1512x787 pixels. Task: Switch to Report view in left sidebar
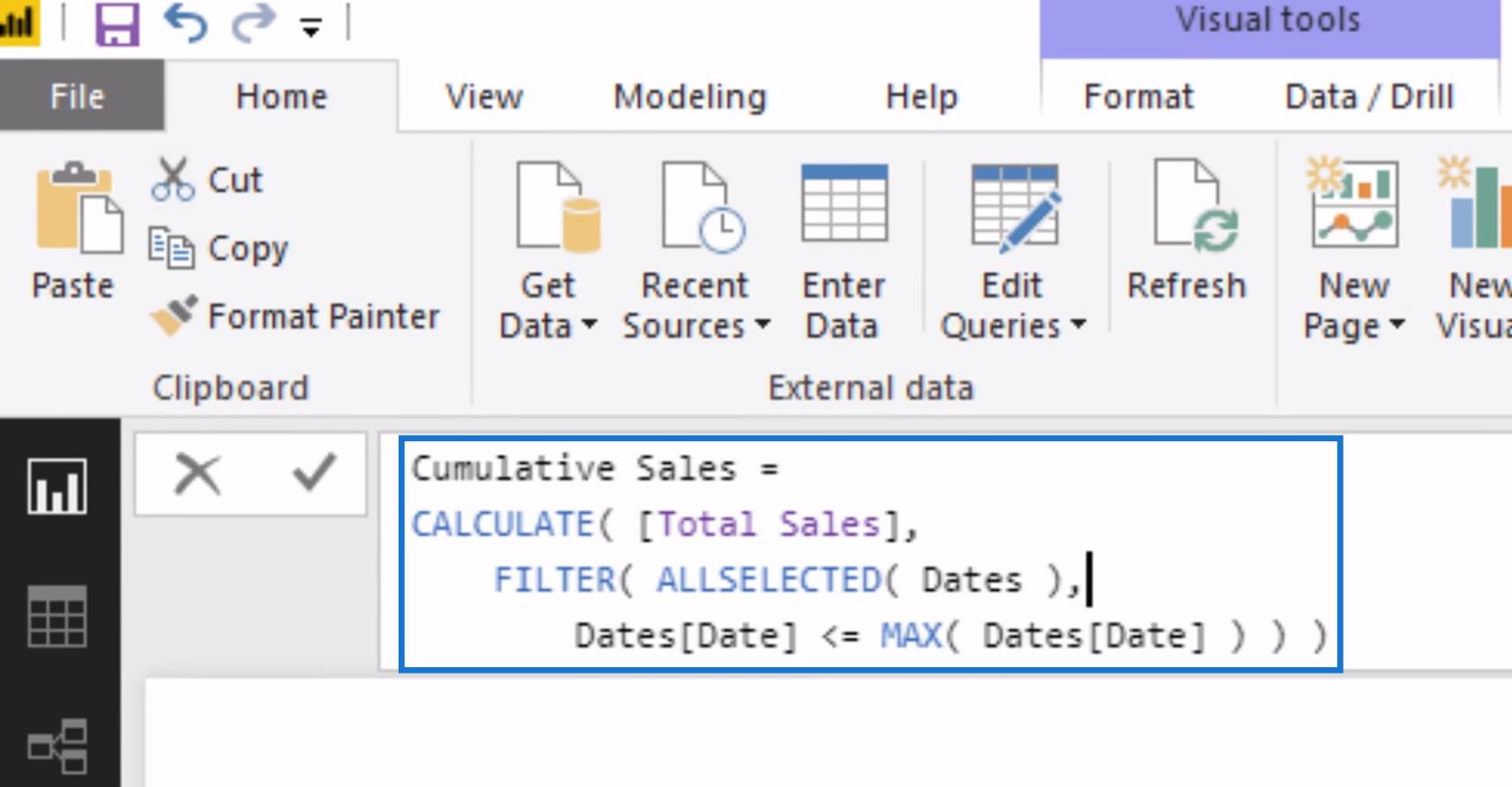pyautogui.click(x=58, y=486)
